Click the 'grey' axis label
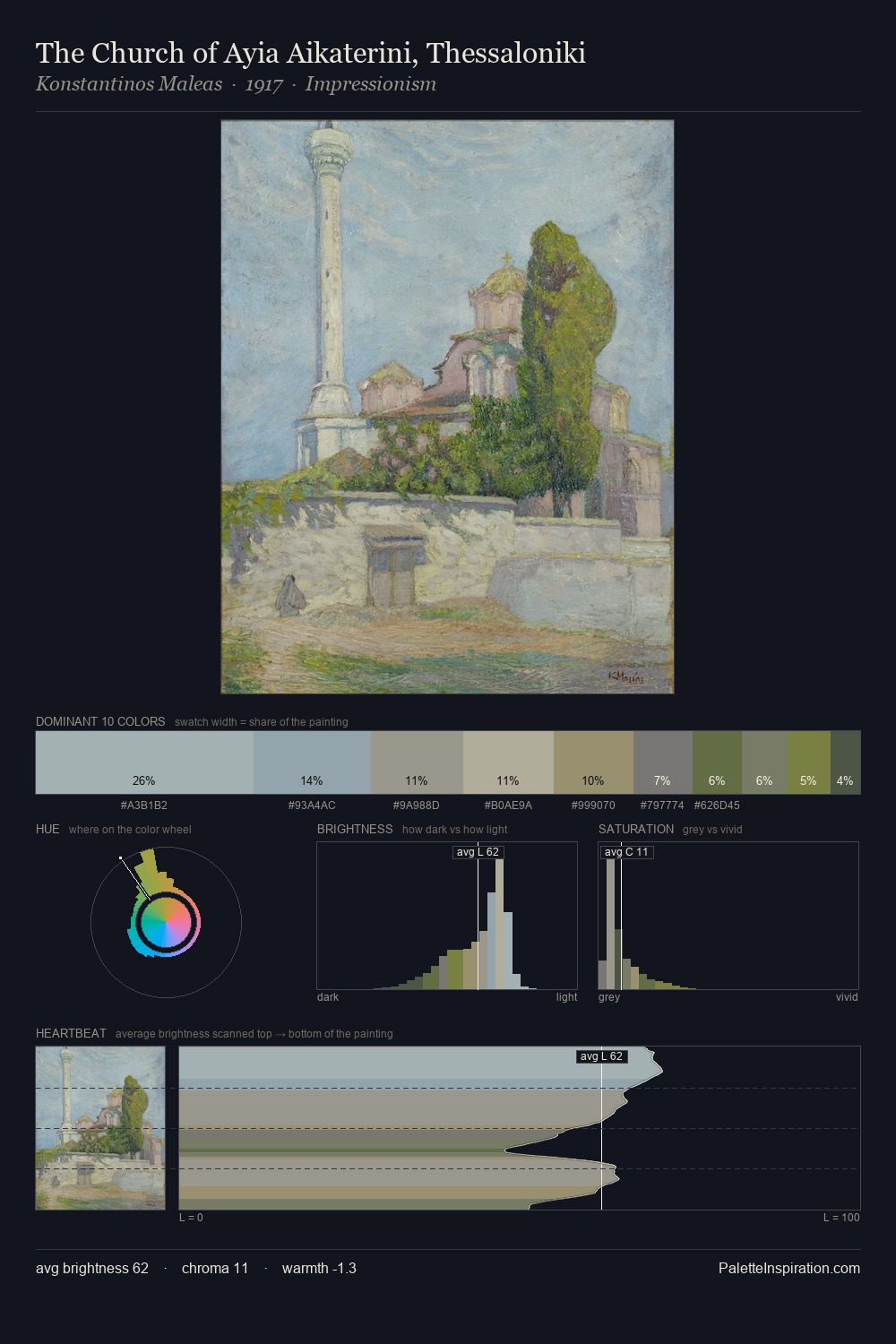 point(609,996)
